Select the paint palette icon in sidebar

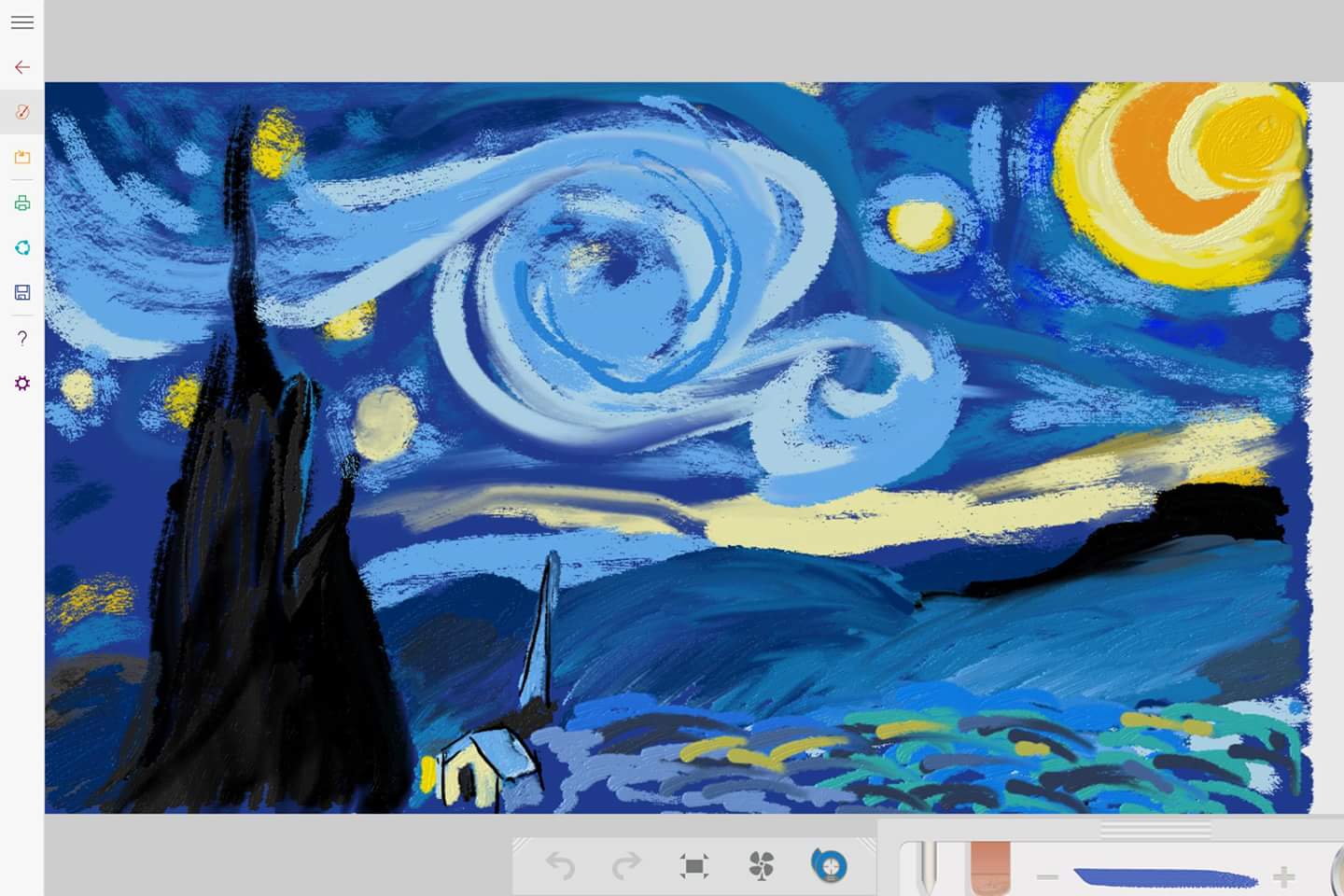(x=22, y=112)
